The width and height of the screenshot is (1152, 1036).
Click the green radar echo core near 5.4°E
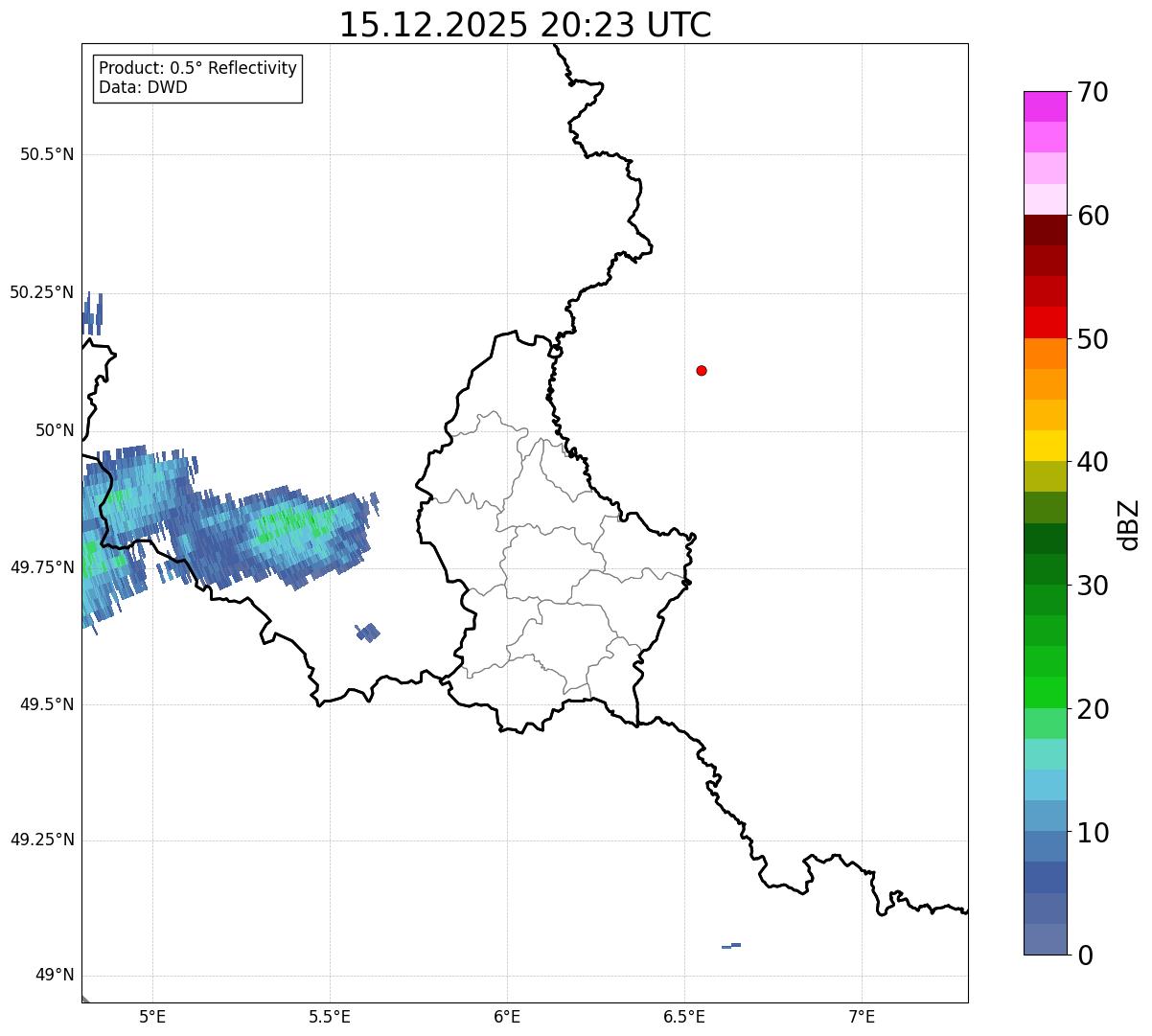[293, 525]
